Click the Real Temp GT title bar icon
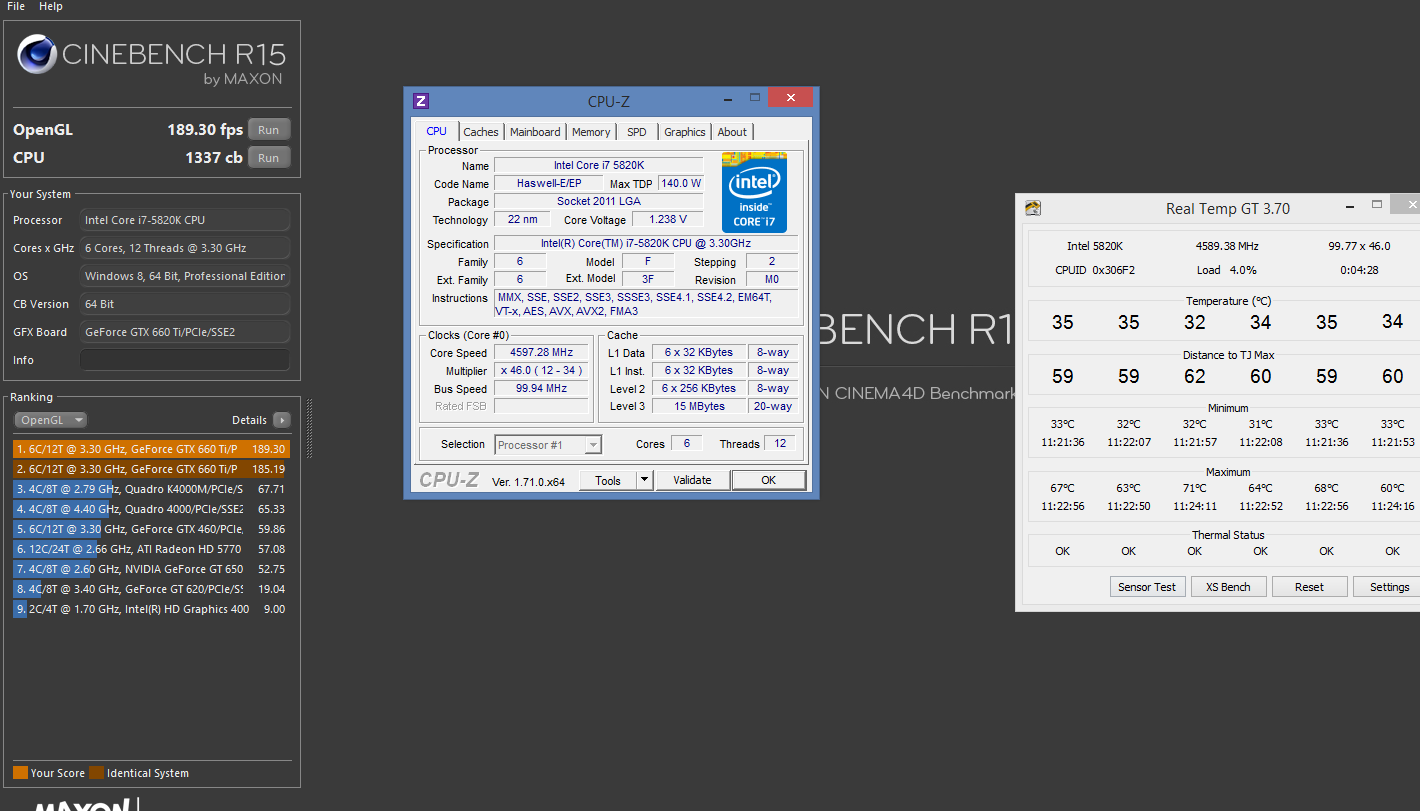The image size is (1420, 811). [1033, 208]
